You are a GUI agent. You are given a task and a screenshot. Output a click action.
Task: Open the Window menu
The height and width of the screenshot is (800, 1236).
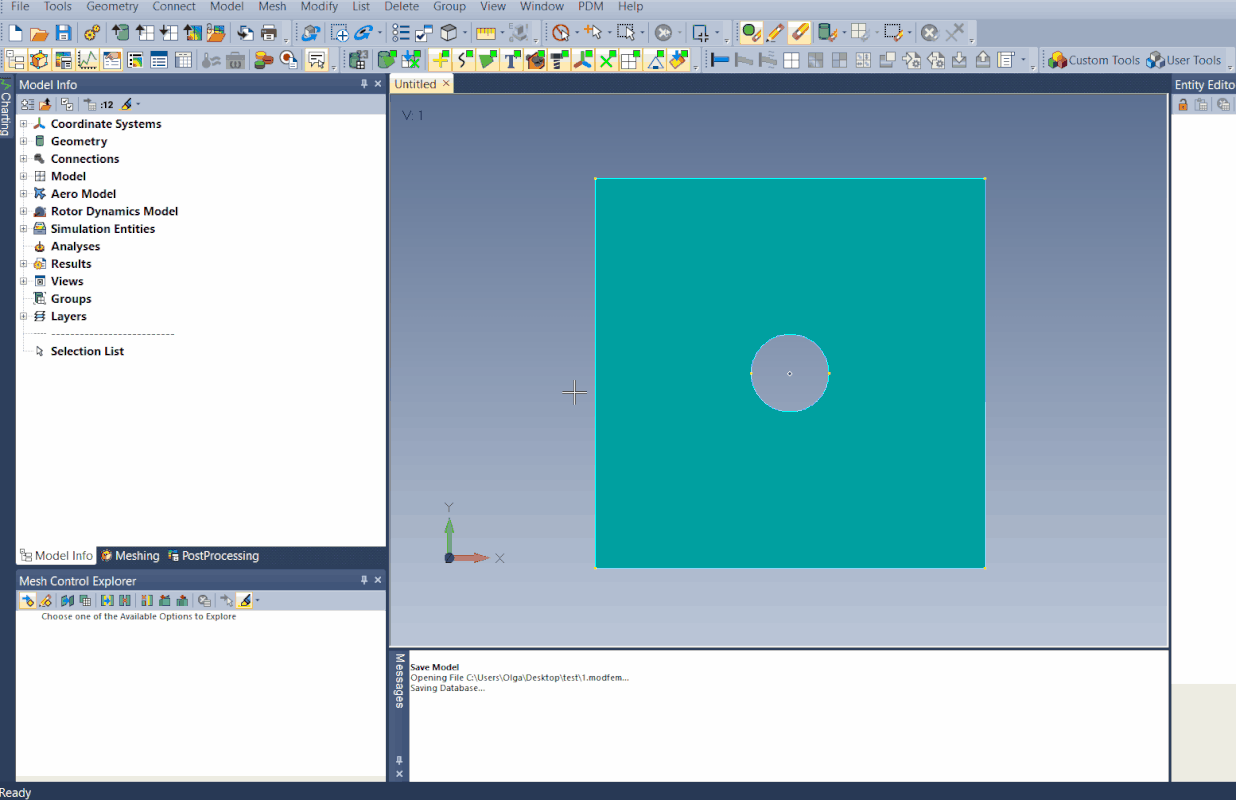coord(542,7)
